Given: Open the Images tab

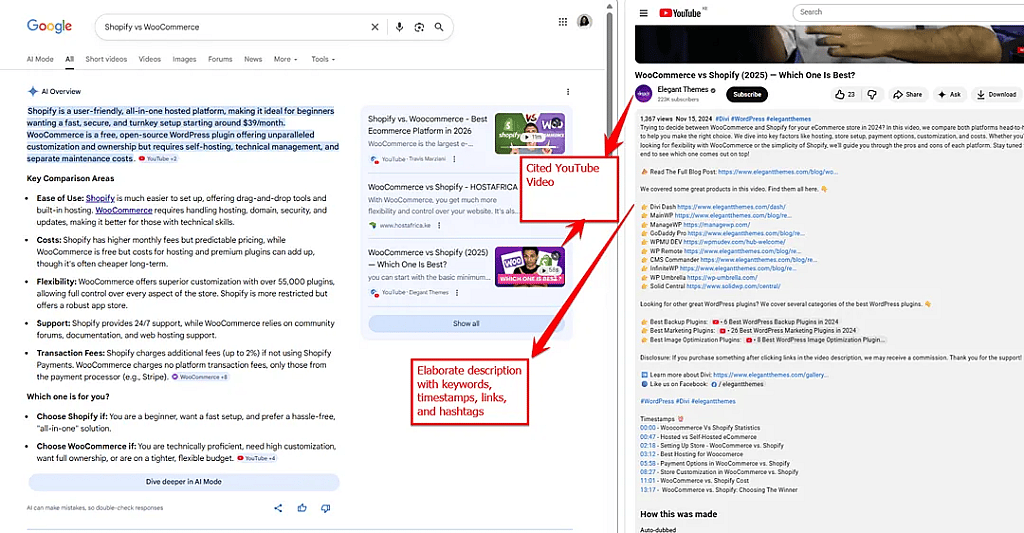Looking at the screenshot, I should pos(184,59).
